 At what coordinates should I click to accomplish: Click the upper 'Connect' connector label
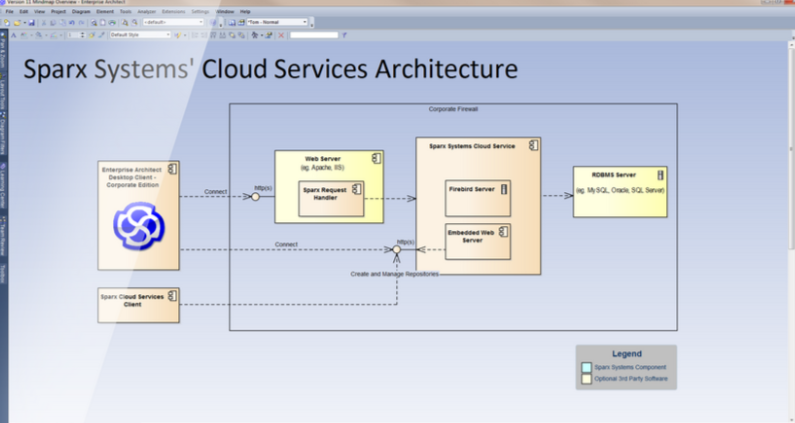click(215, 192)
